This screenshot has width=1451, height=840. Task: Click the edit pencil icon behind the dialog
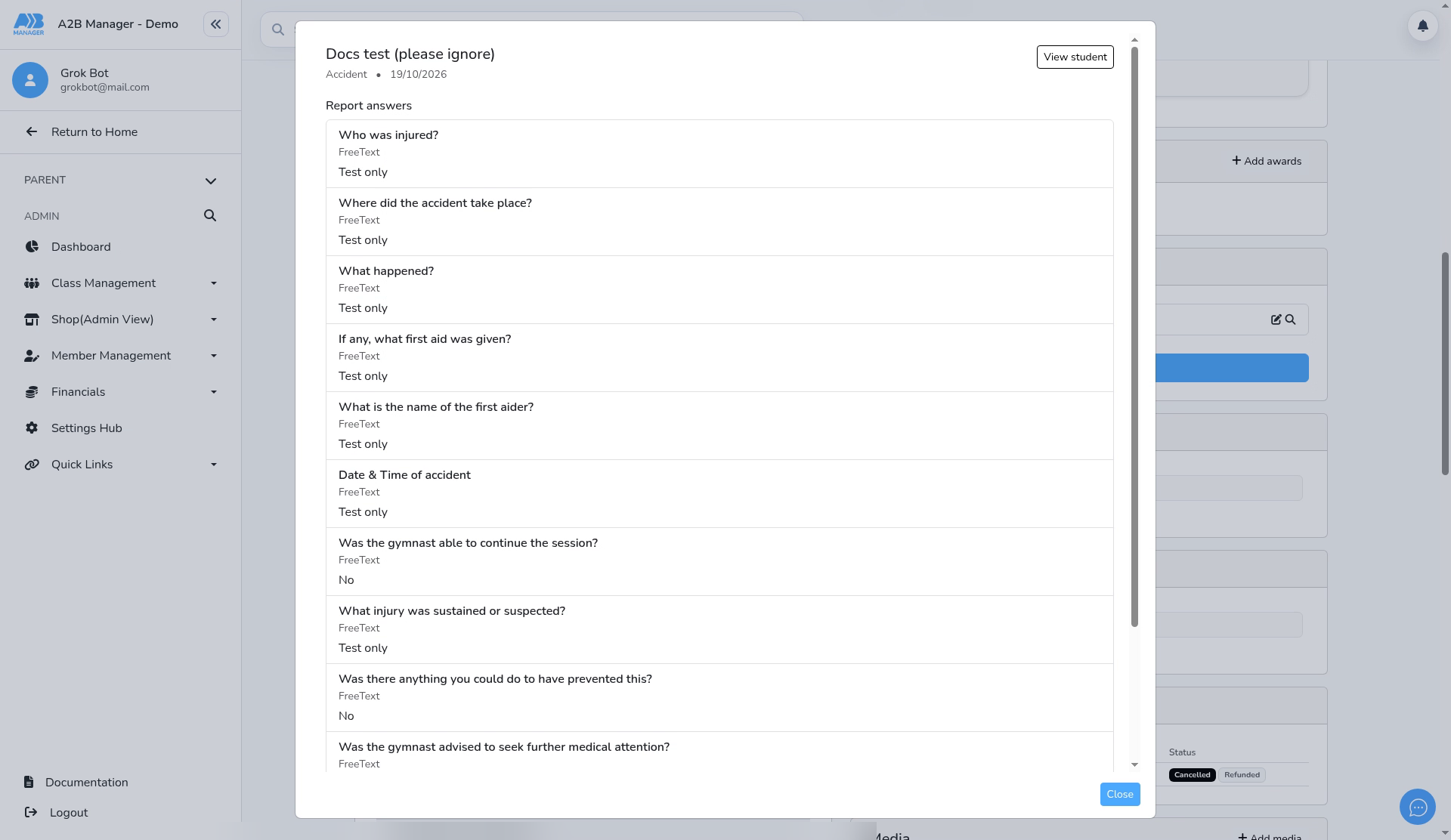[1276, 320]
